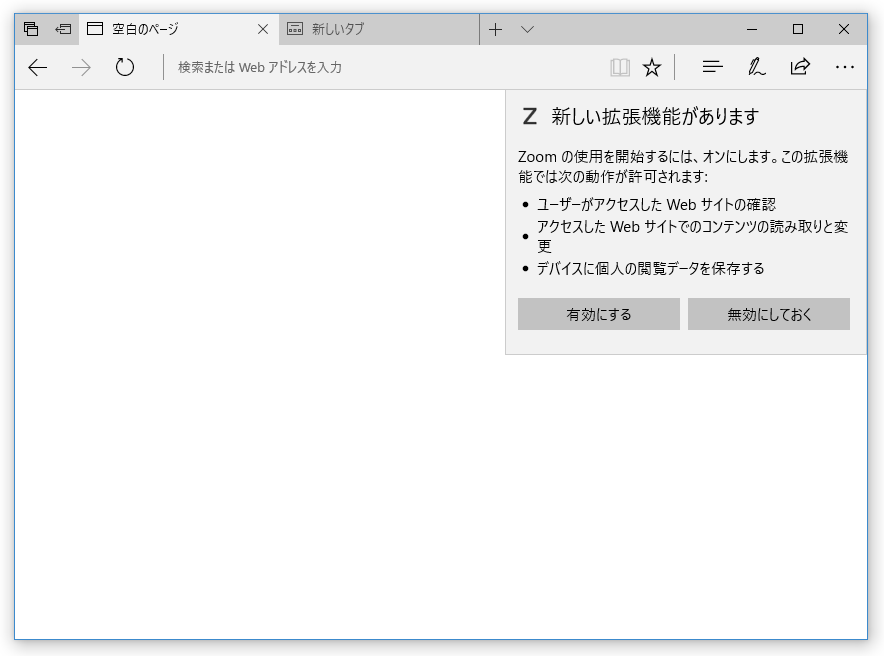Screen dimensions: 884x656
Task: Click the 新しい拡張機能があります heading
Action: click(x=655, y=117)
